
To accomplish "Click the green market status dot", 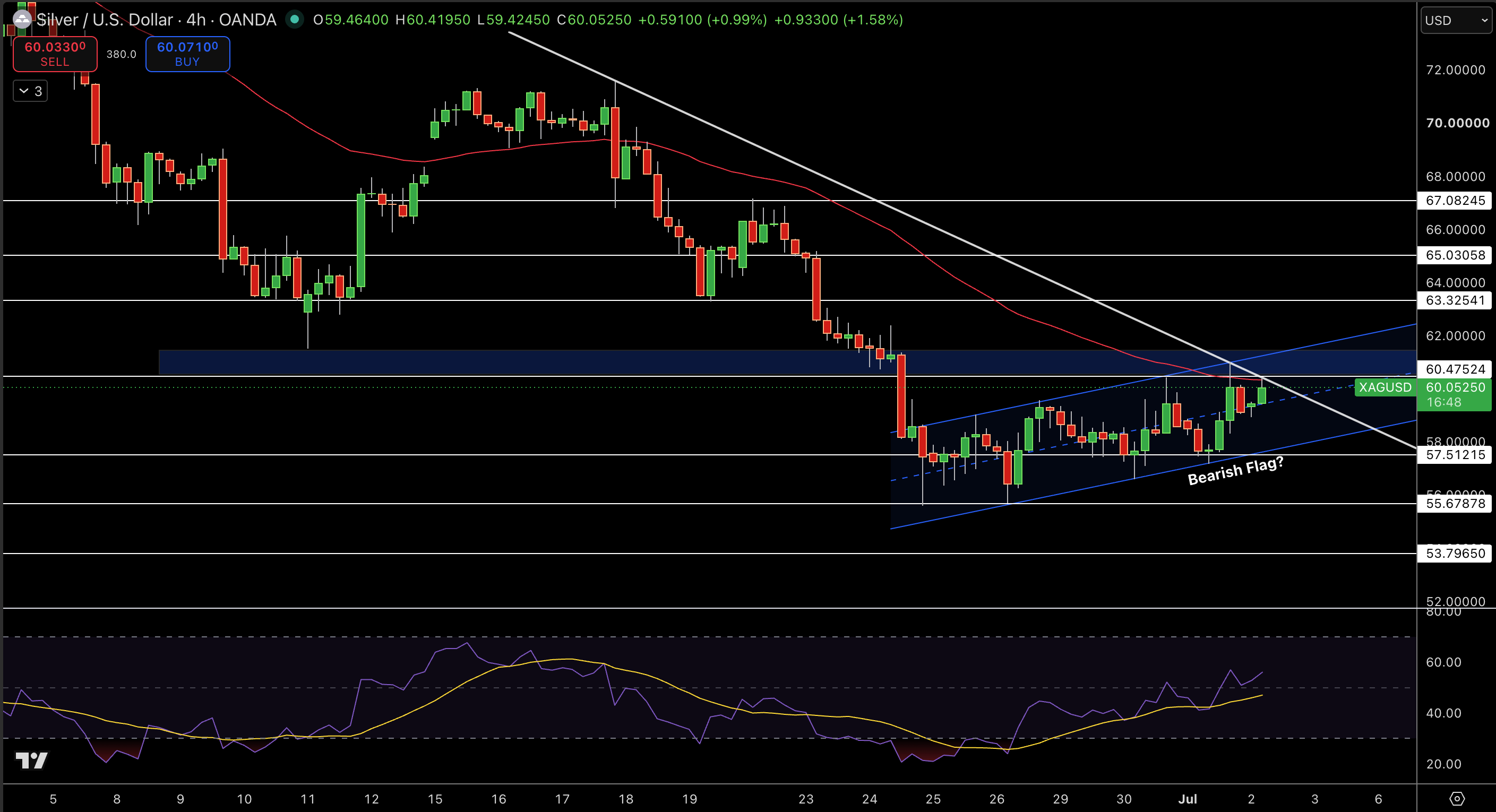I will pos(295,19).
